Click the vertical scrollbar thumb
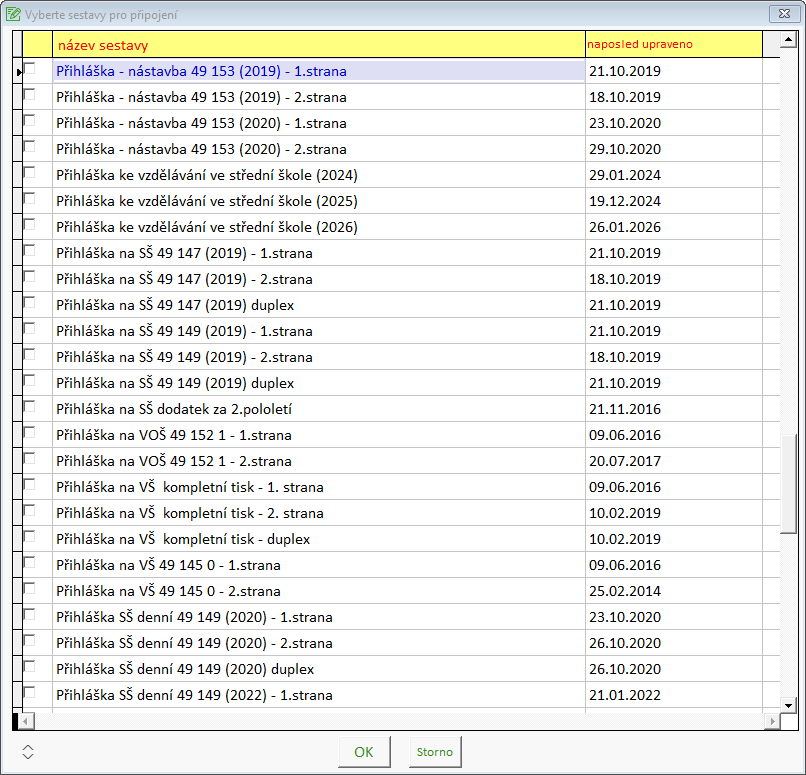806x775 pixels. click(x=787, y=485)
